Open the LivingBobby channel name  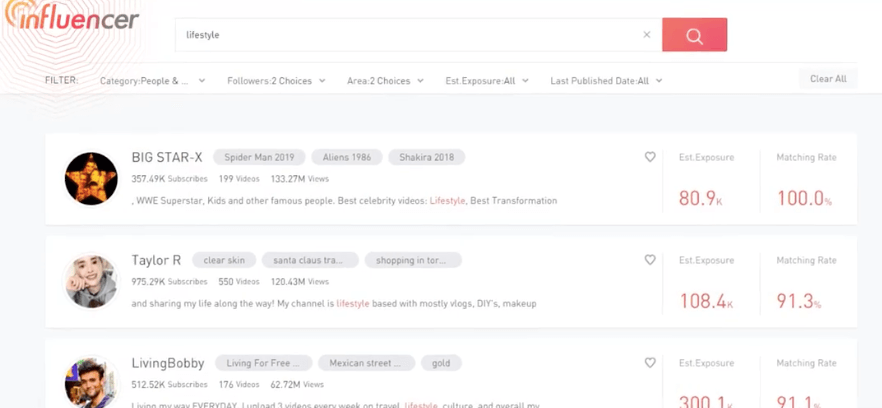pyautogui.click(x=168, y=364)
